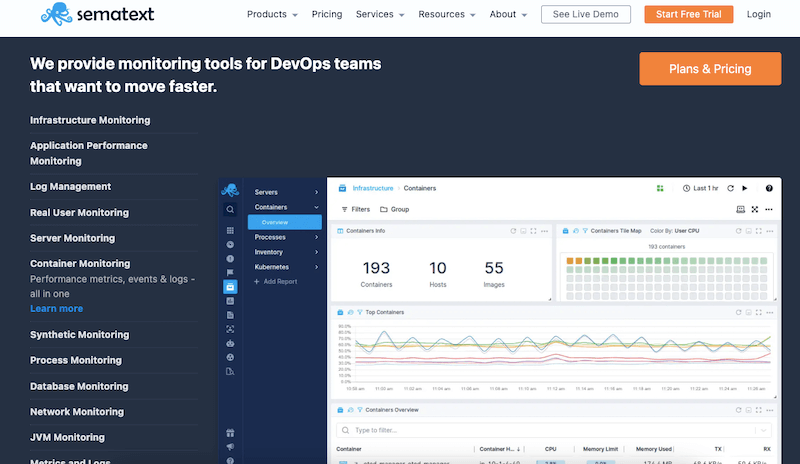Image resolution: width=800 pixels, height=464 pixels.
Task: Open the dashboard three-dots menu beside fullscreen
Action: [769, 209]
